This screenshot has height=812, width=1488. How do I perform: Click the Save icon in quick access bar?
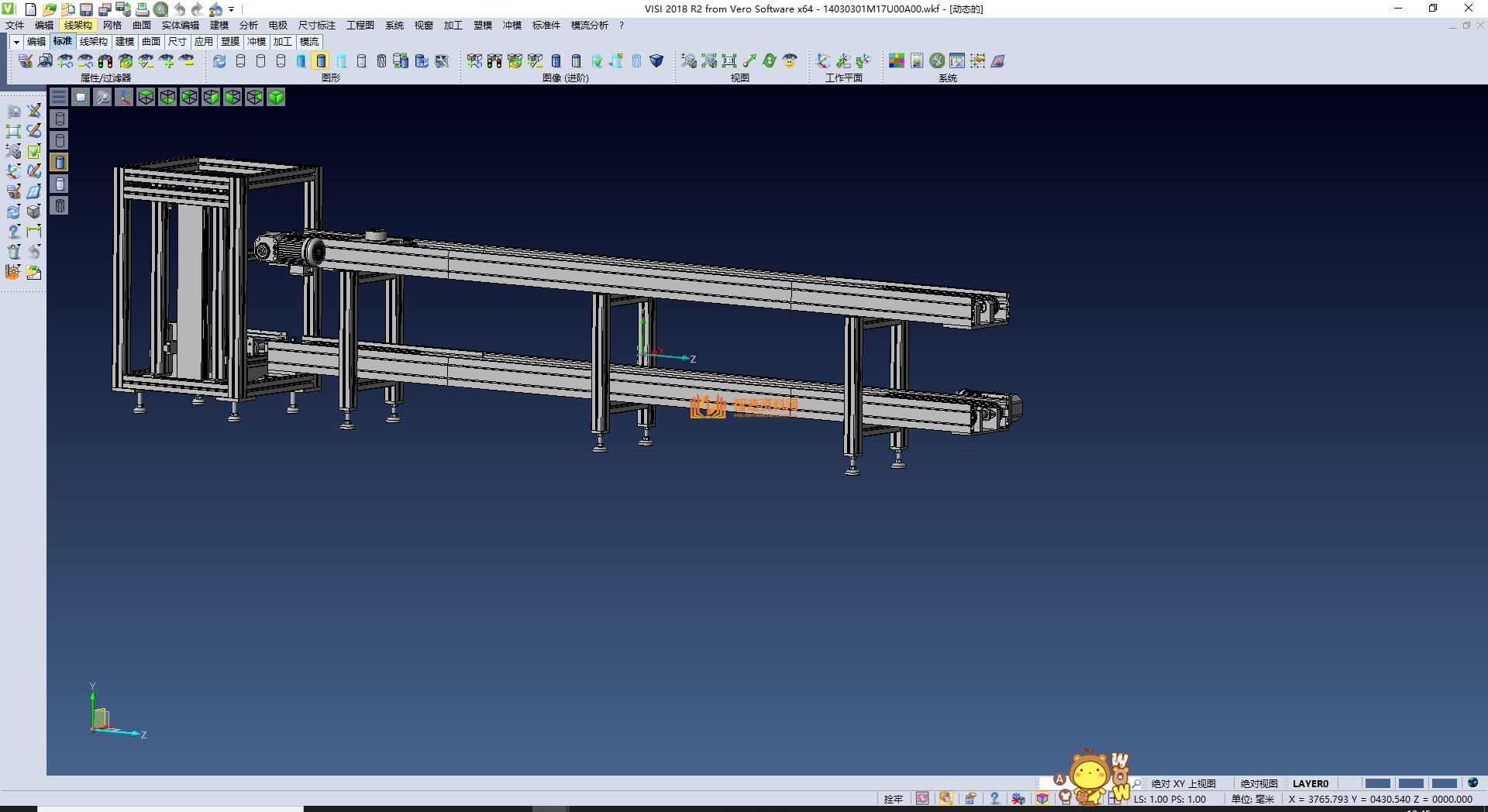click(x=86, y=9)
